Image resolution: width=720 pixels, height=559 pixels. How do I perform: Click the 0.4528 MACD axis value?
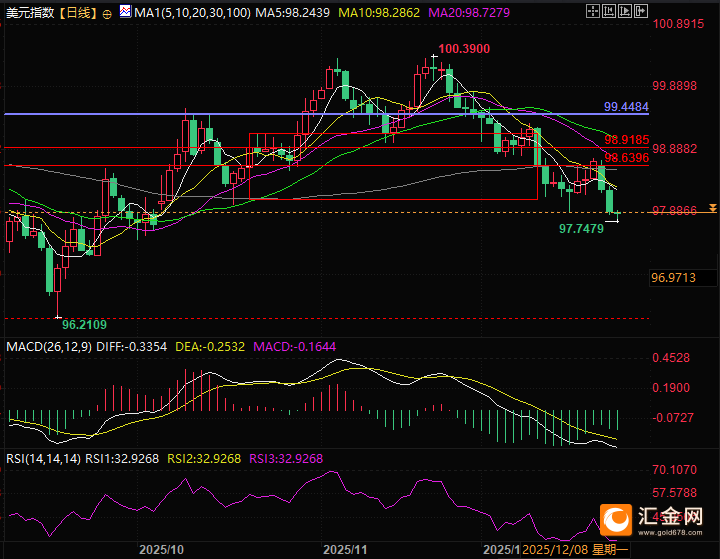(671, 358)
